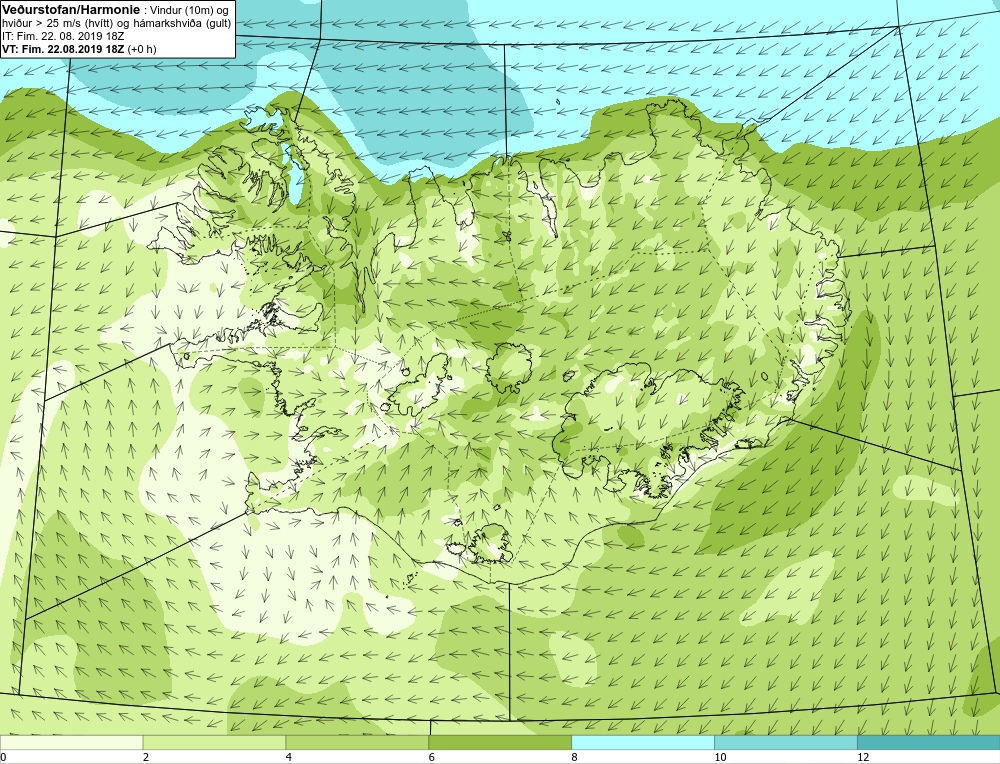
Task: Click inside the round Hofsjökull glacier outline
Action: (509, 368)
